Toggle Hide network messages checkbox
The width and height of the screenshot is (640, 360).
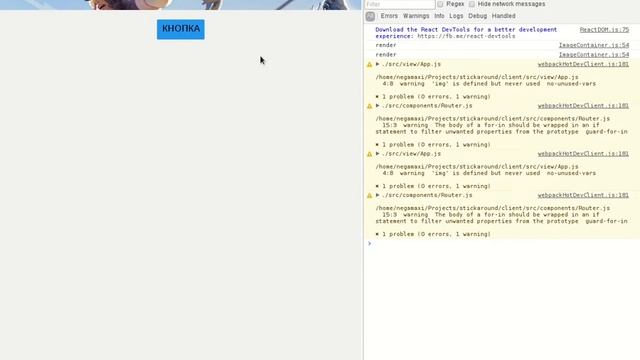coord(472,4)
